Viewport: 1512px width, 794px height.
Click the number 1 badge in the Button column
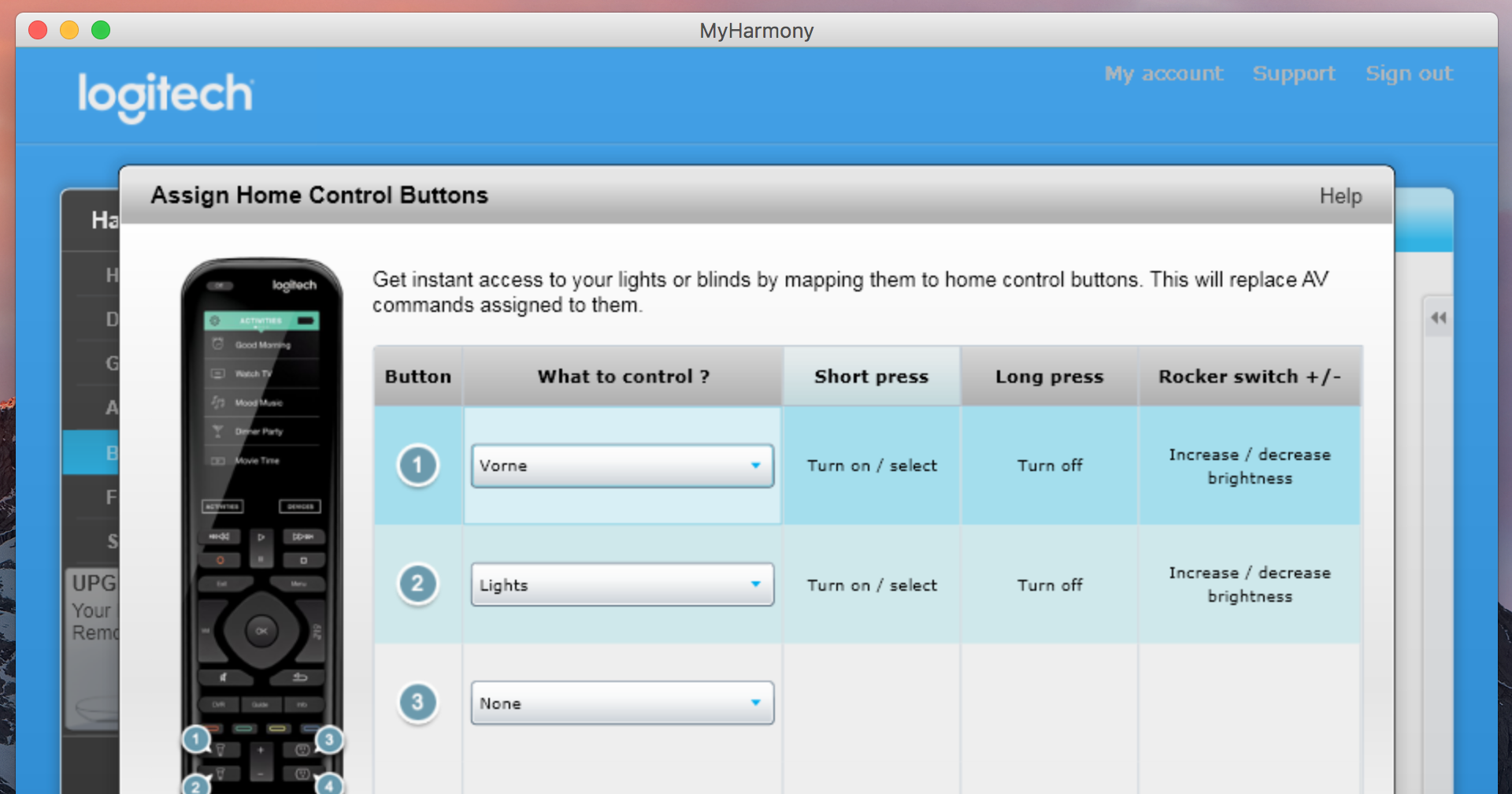417,466
